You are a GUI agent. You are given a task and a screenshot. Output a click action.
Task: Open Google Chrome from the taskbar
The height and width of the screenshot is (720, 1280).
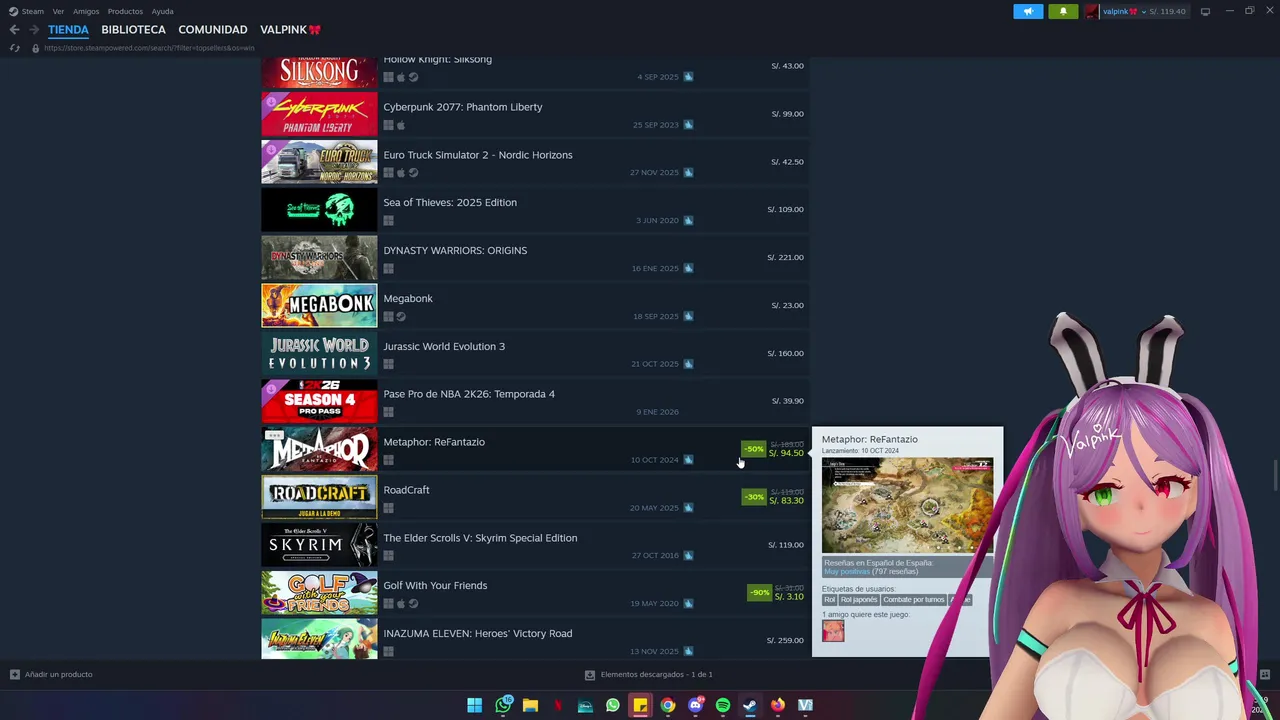(668, 705)
